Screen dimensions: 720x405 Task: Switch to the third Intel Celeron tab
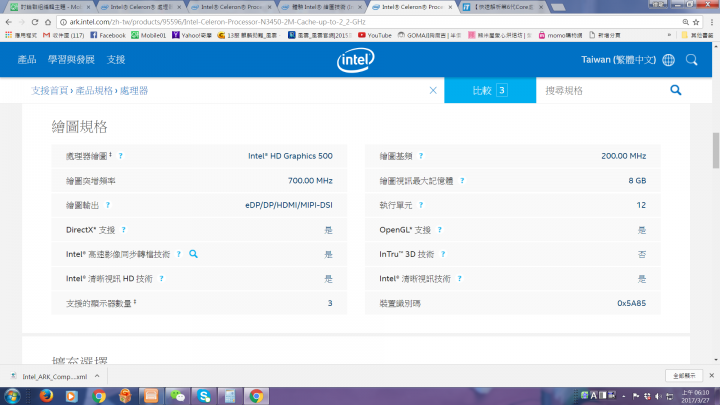231,7
